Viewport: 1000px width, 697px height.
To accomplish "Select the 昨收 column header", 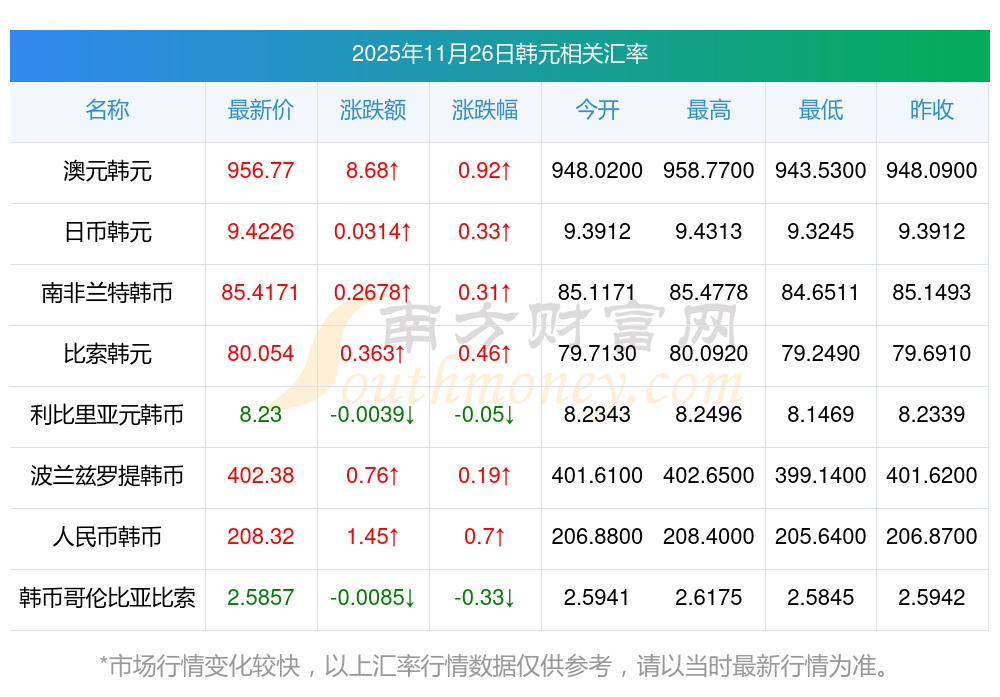I will click(x=932, y=110).
